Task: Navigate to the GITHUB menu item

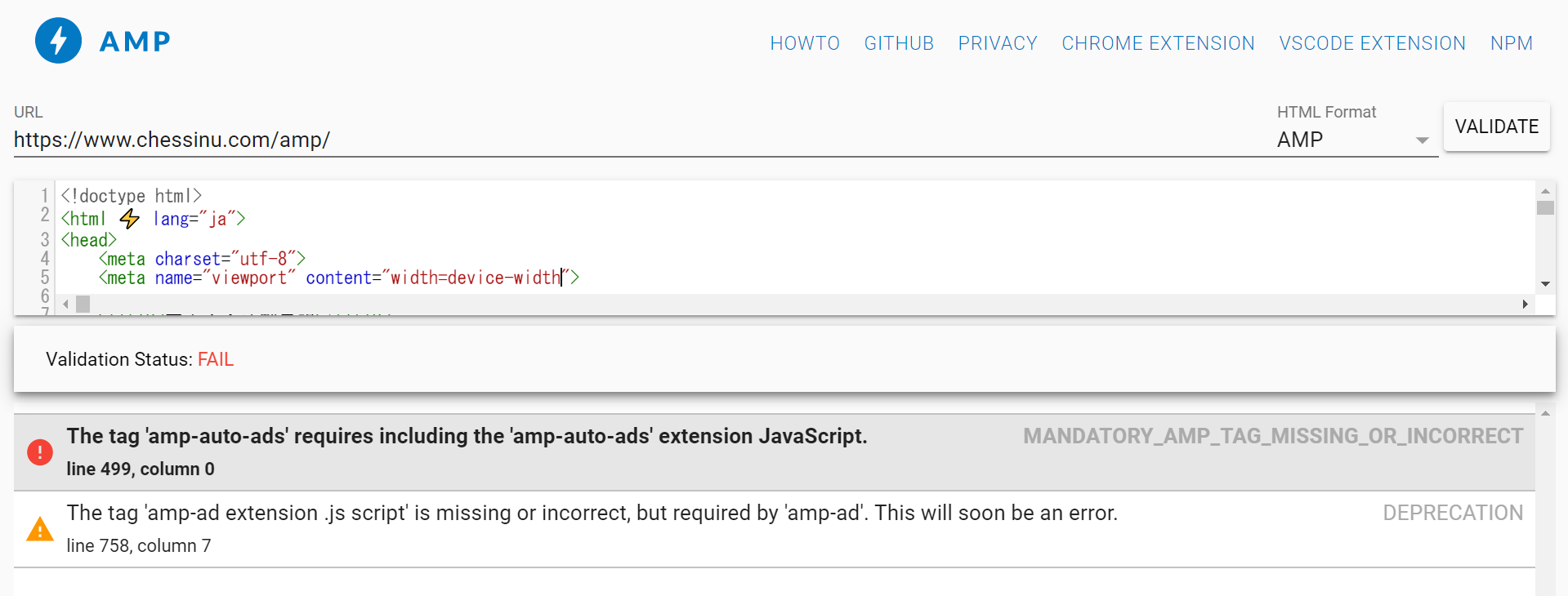Action: click(x=898, y=42)
